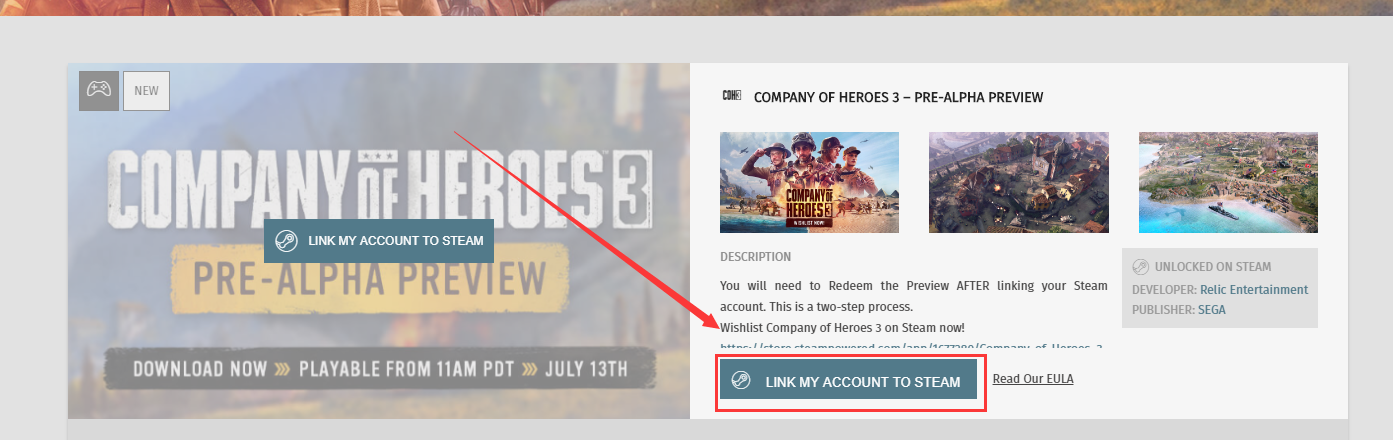The width and height of the screenshot is (1393, 440).
Task: Click the NEW badge on the banner
Action: (x=146, y=90)
